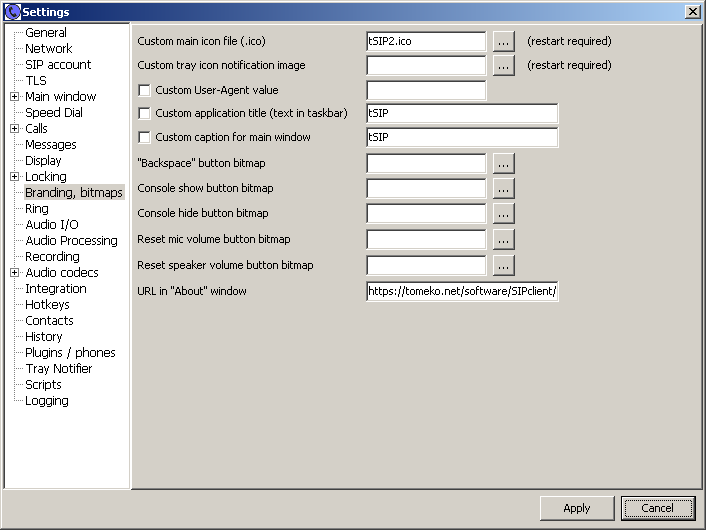Enable Custom User-Agent value checkbox

click(x=145, y=91)
